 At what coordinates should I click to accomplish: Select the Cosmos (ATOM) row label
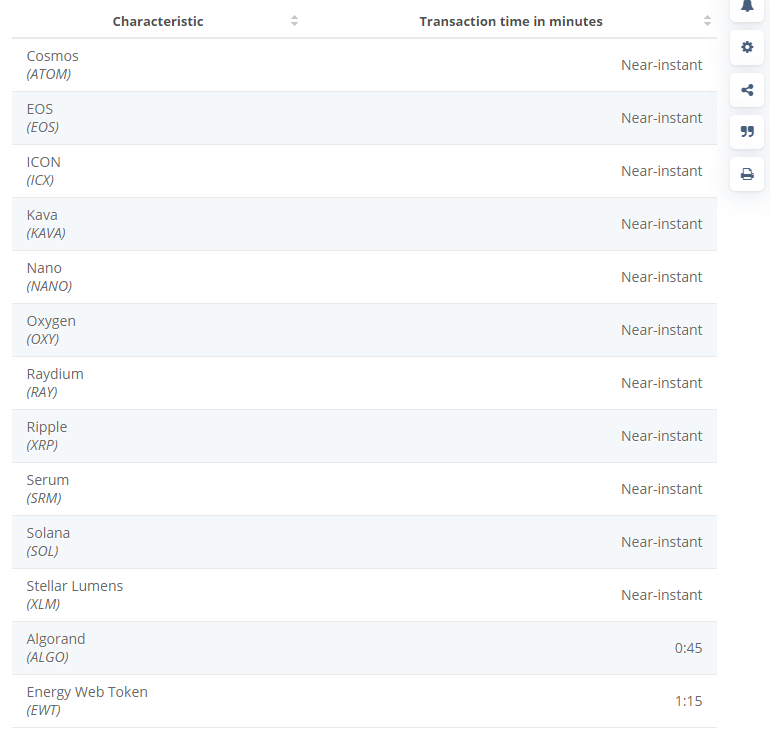pos(53,65)
